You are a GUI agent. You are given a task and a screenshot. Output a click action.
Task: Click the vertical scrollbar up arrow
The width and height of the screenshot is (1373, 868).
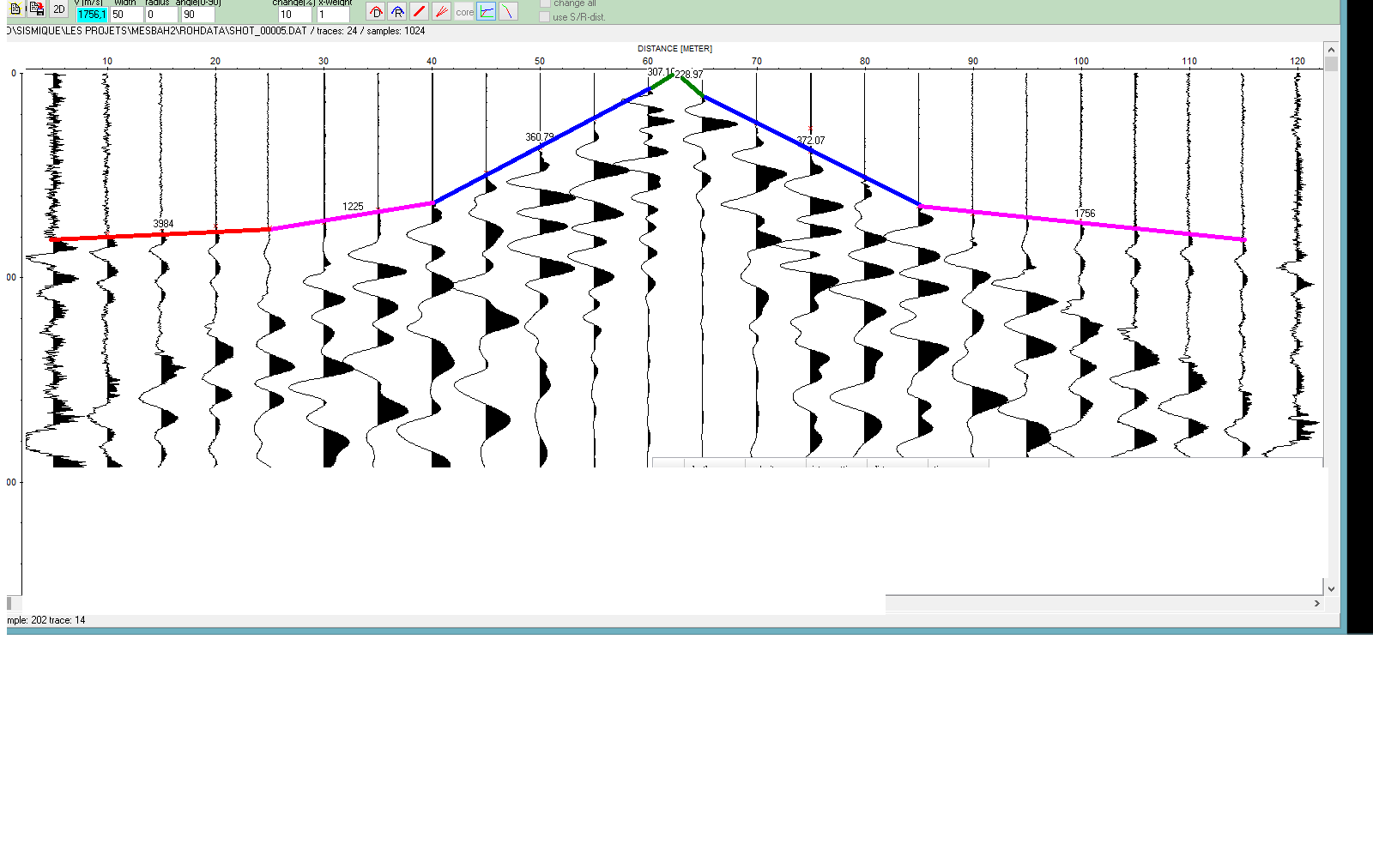[1331, 50]
